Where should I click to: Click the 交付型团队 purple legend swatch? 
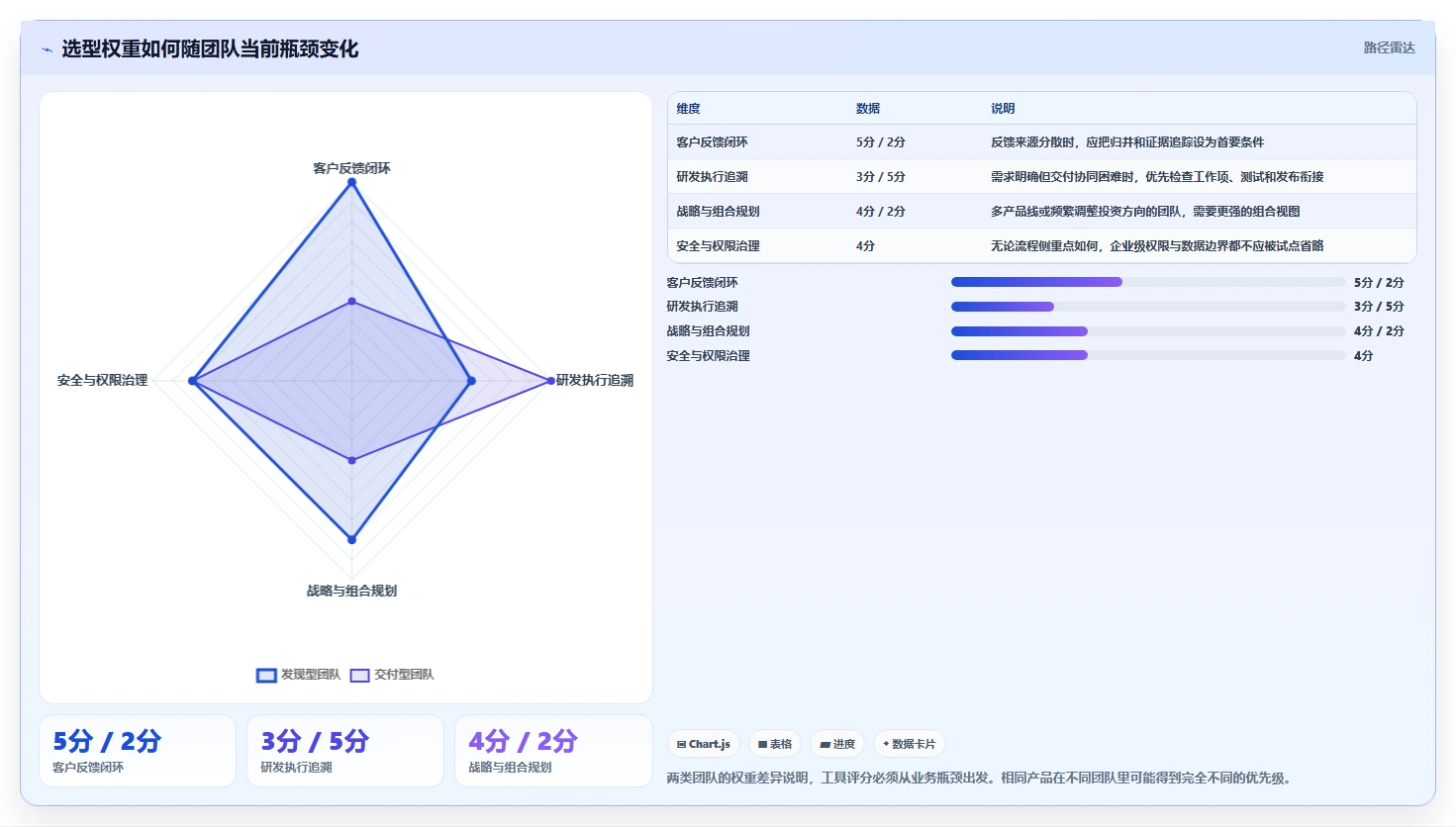pyautogui.click(x=359, y=676)
